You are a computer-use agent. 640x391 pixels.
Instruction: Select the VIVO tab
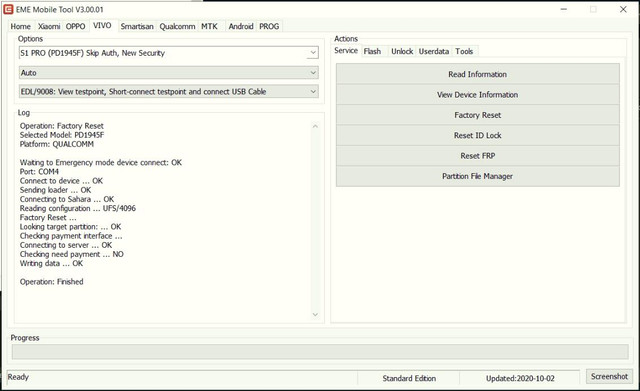click(x=102, y=25)
